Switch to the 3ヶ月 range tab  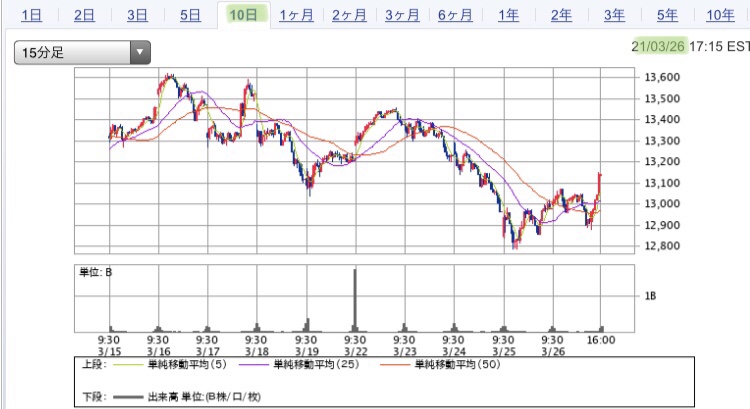(x=403, y=15)
